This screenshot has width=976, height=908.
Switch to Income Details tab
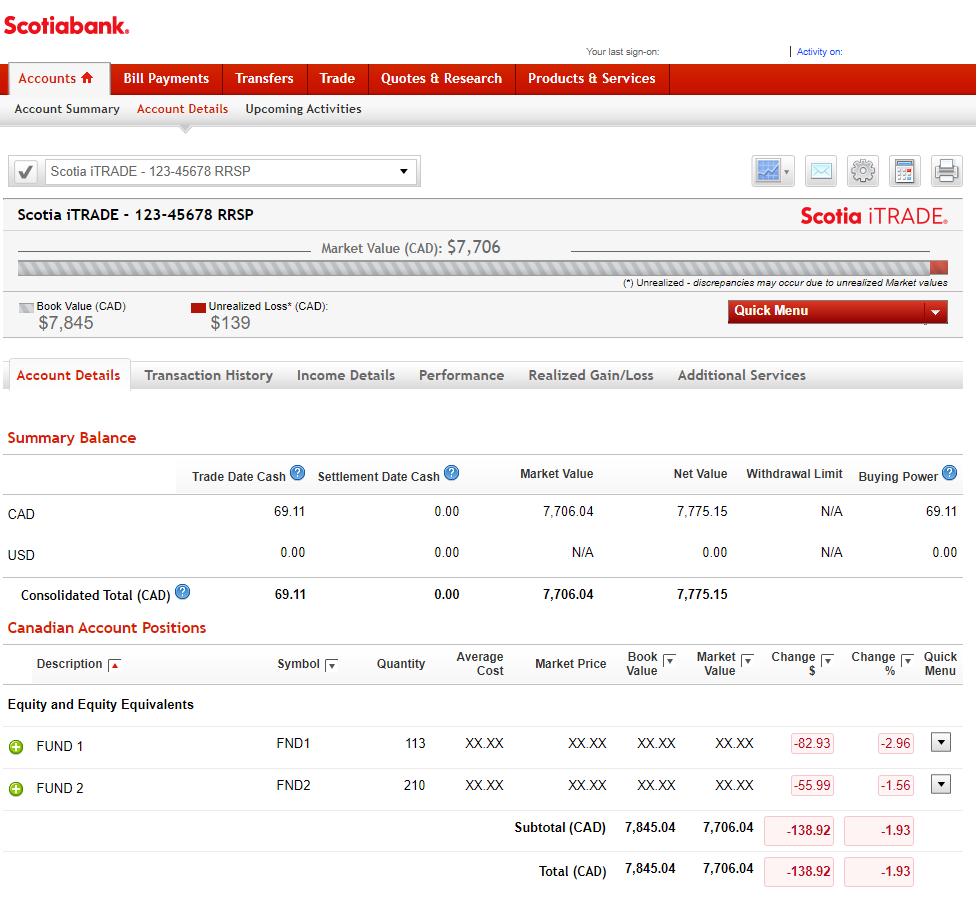(x=346, y=375)
